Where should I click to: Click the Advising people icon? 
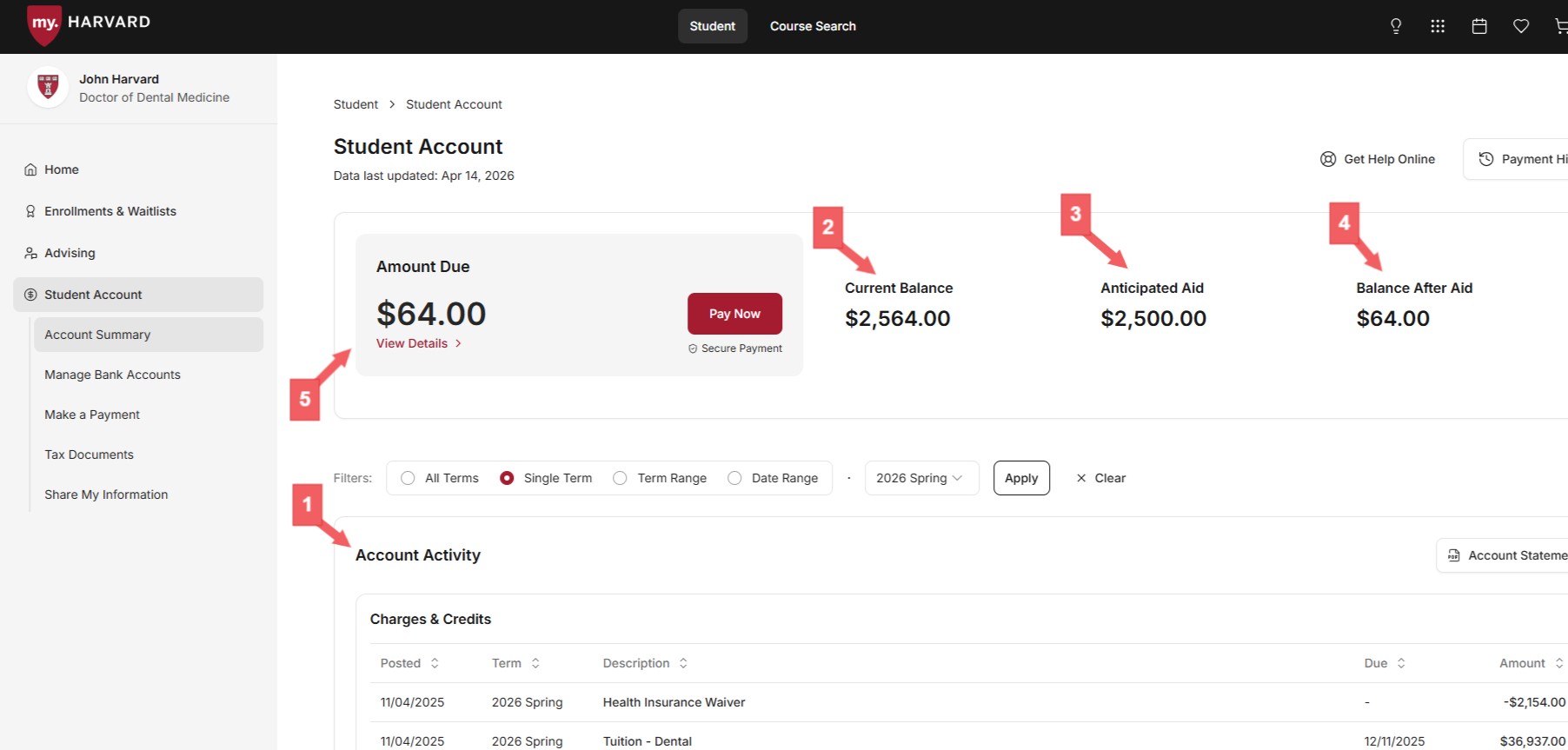pos(30,253)
